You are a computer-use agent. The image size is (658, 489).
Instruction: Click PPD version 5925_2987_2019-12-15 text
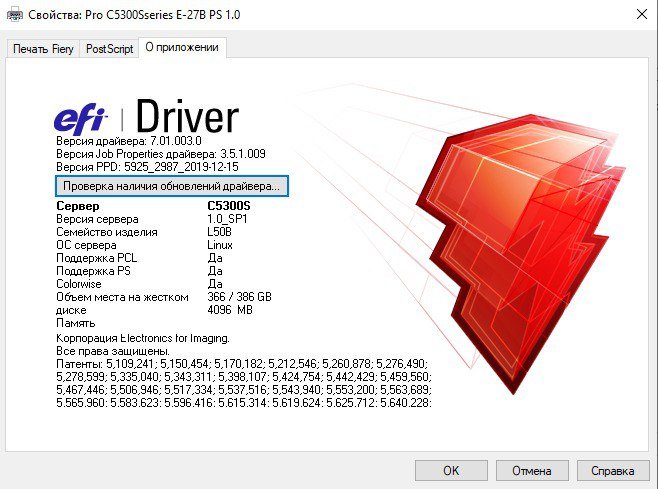click(147, 167)
